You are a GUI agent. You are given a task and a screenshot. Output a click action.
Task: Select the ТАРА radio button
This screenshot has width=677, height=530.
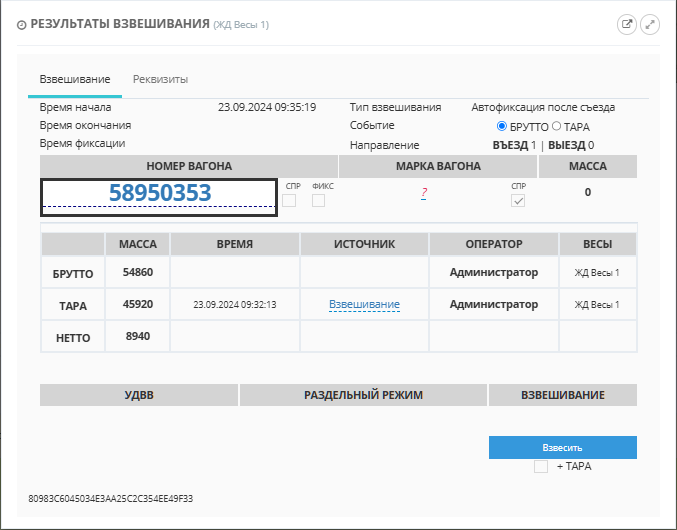[x=557, y=127]
